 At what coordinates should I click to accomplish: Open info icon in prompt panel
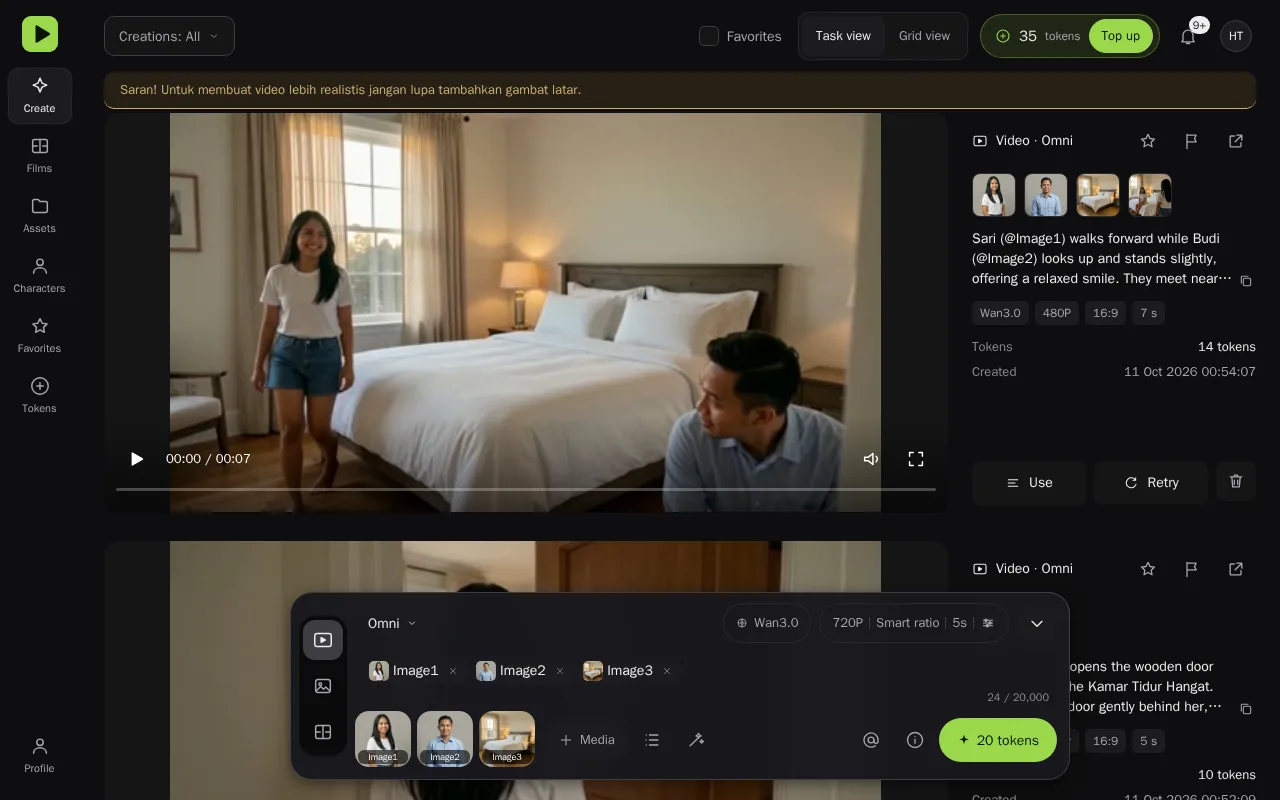pos(915,740)
